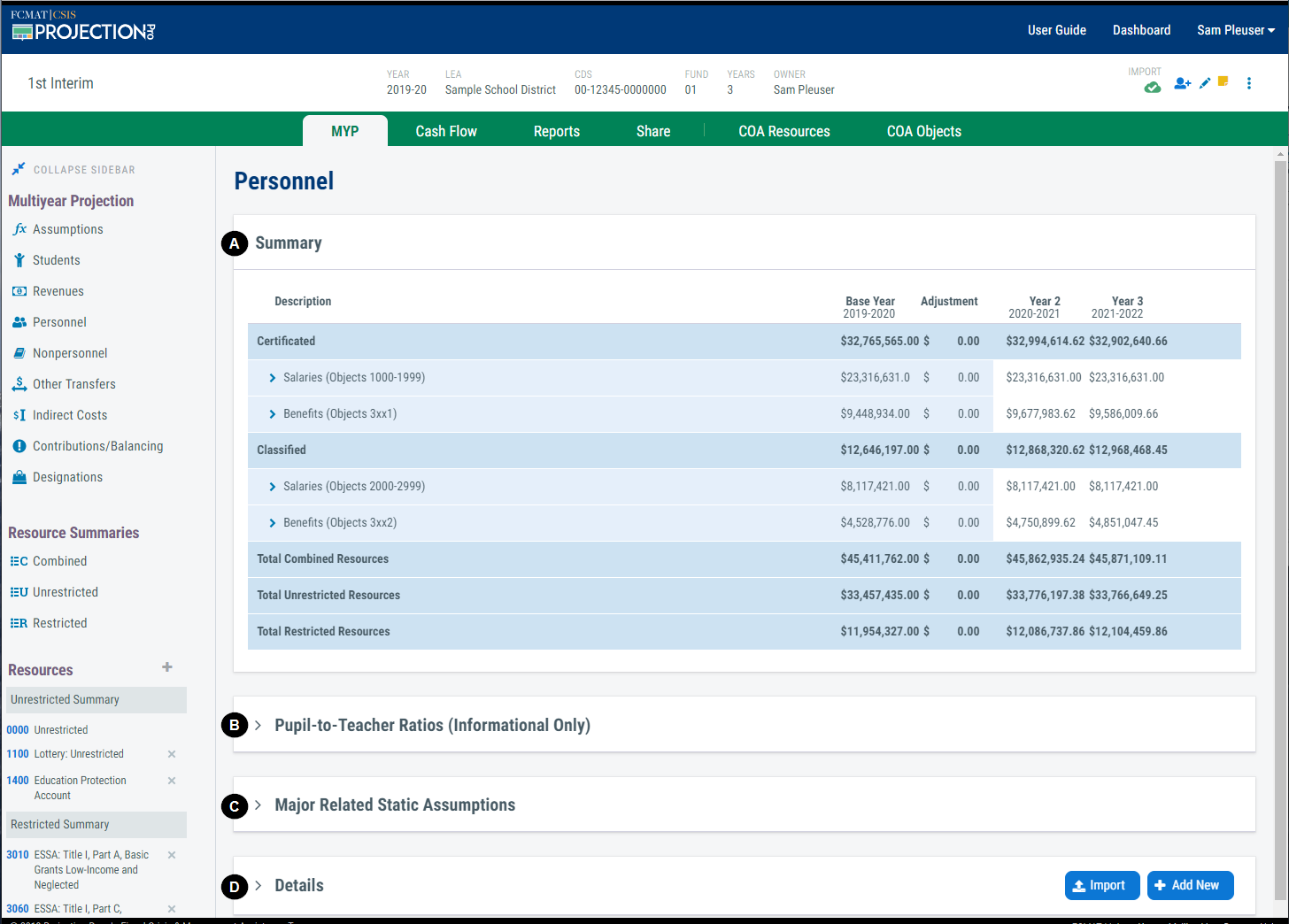The image size is (1289, 924).
Task: Open the Restricted resource summary icon
Action: pos(19,623)
